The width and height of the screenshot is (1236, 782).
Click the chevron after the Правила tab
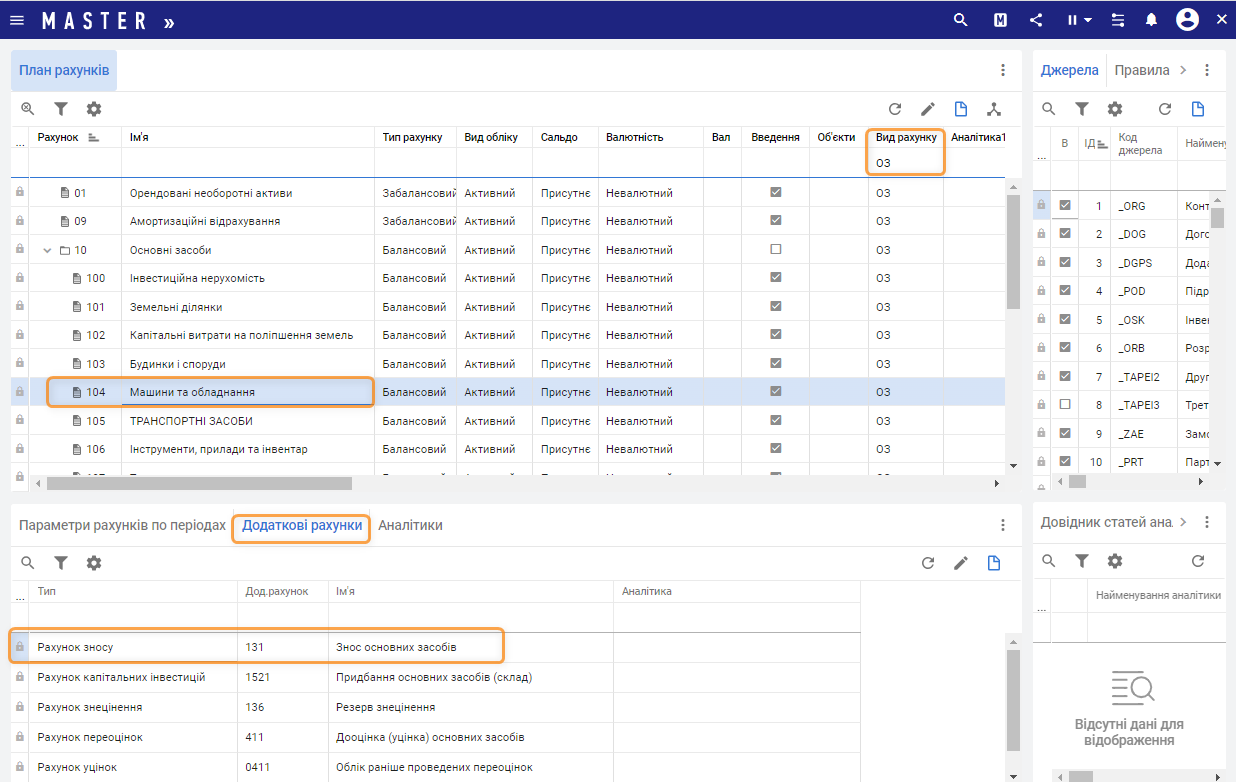1183,70
